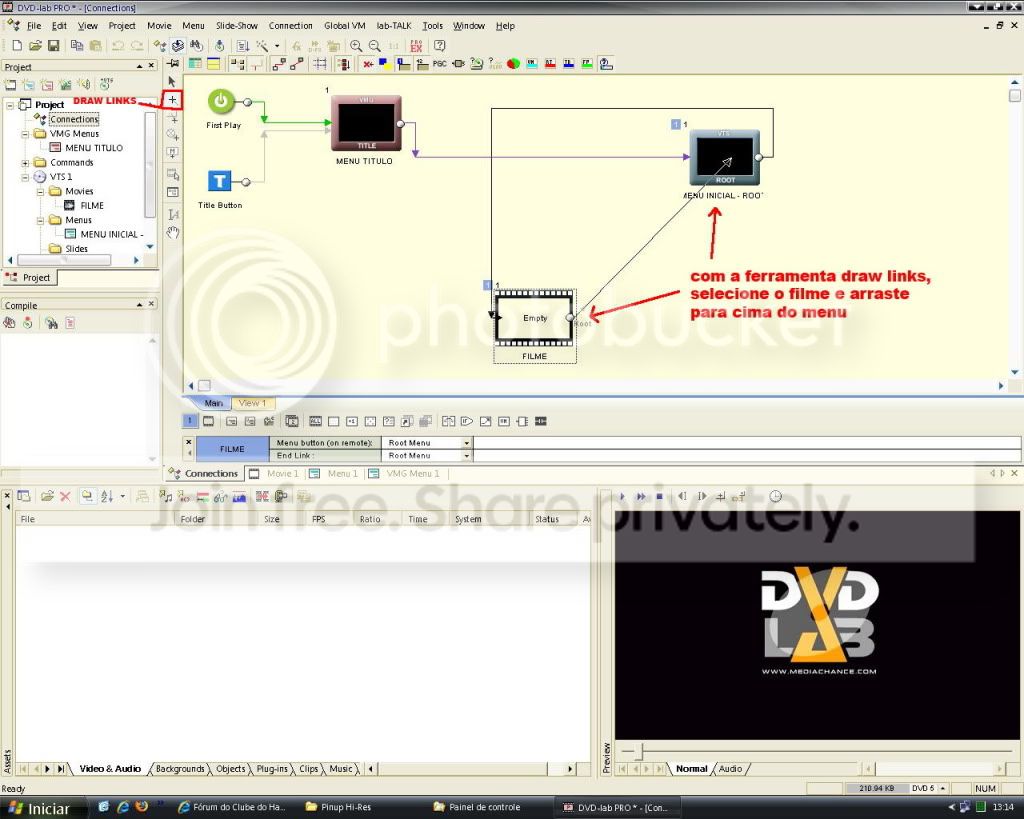Select the hand pan tool
Screen dimensions: 1024x819
pyautogui.click(x=171, y=232)
